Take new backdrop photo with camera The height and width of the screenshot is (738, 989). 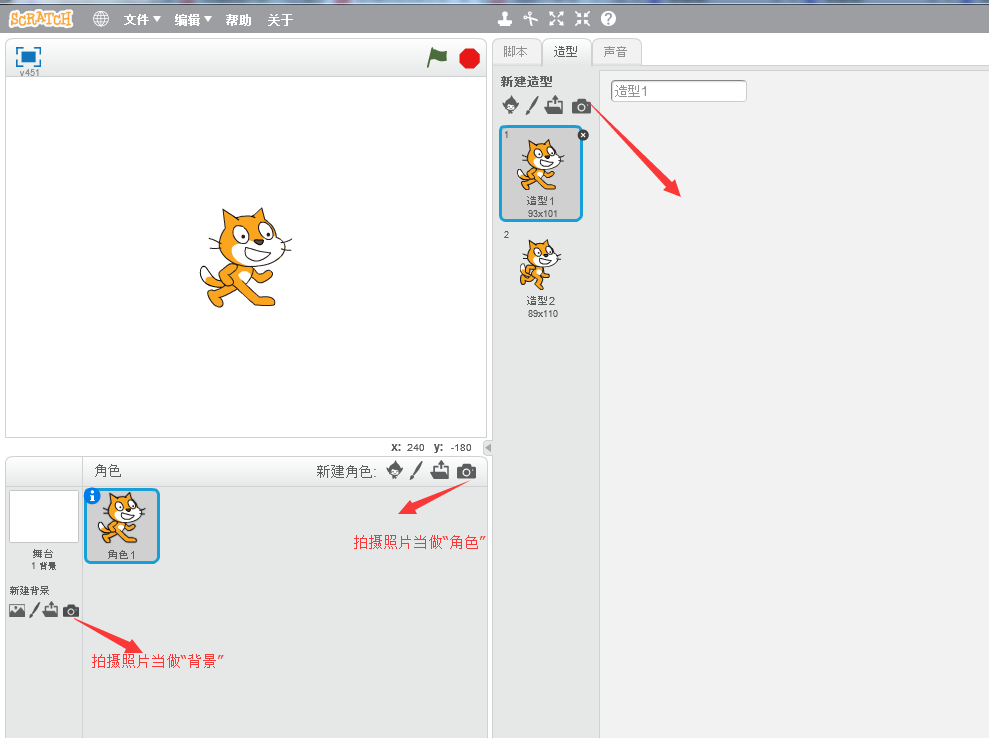coord(71,611)
